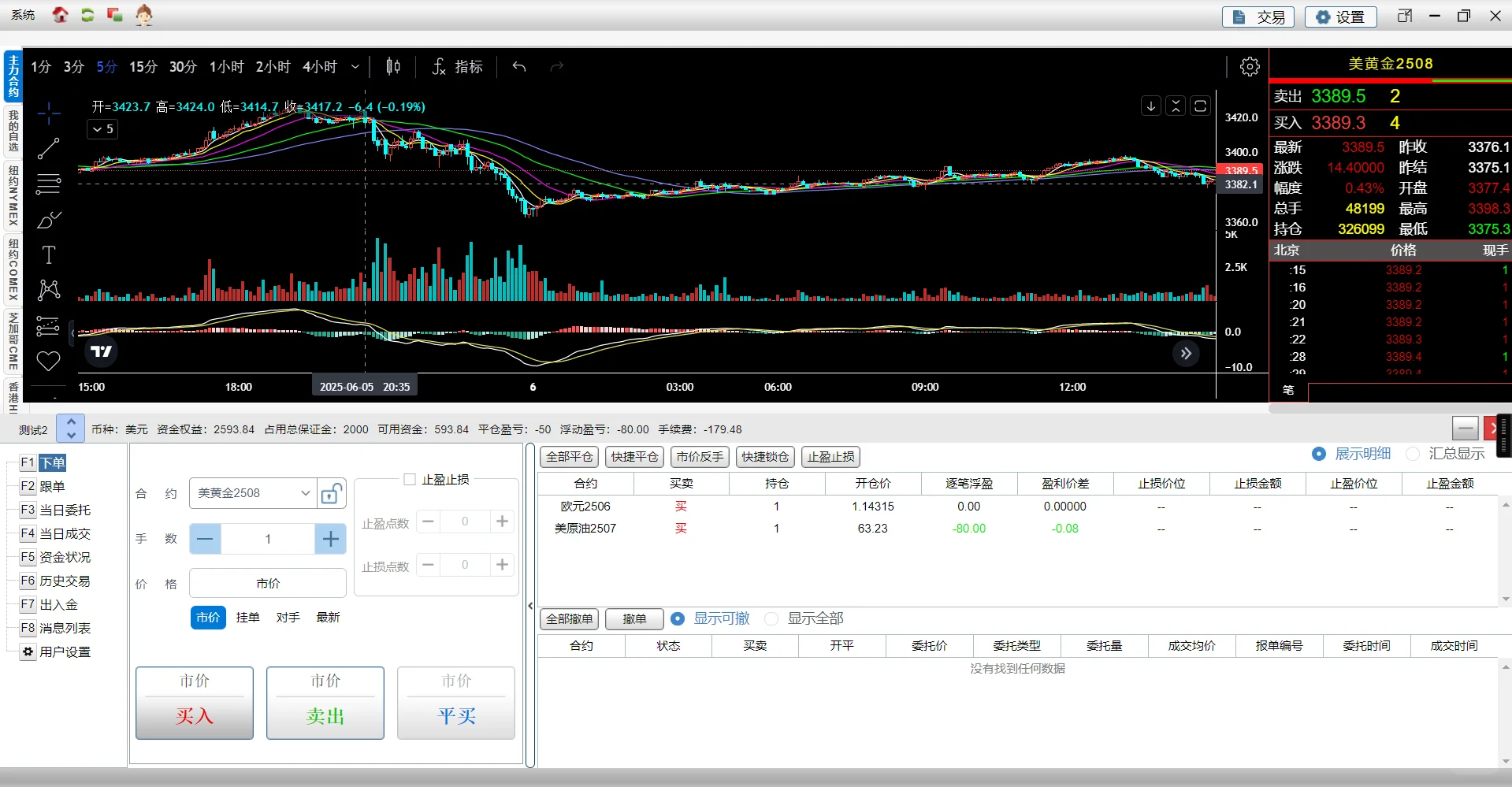
Task: Click the 全部平仓 button
Action: coord(570,457)
